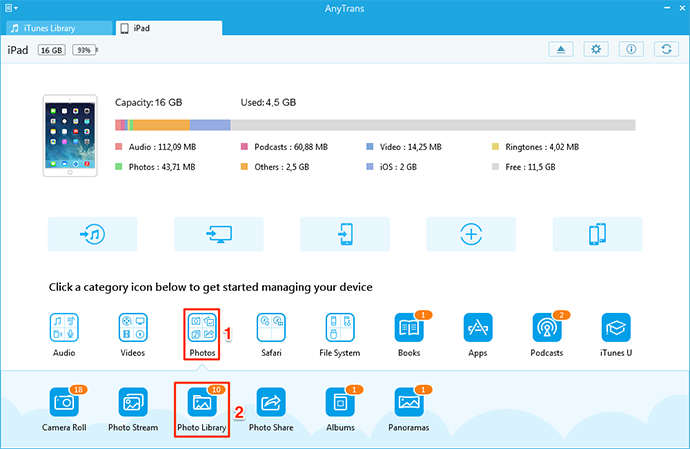Open Panoramas subcategory

point(409,402)
